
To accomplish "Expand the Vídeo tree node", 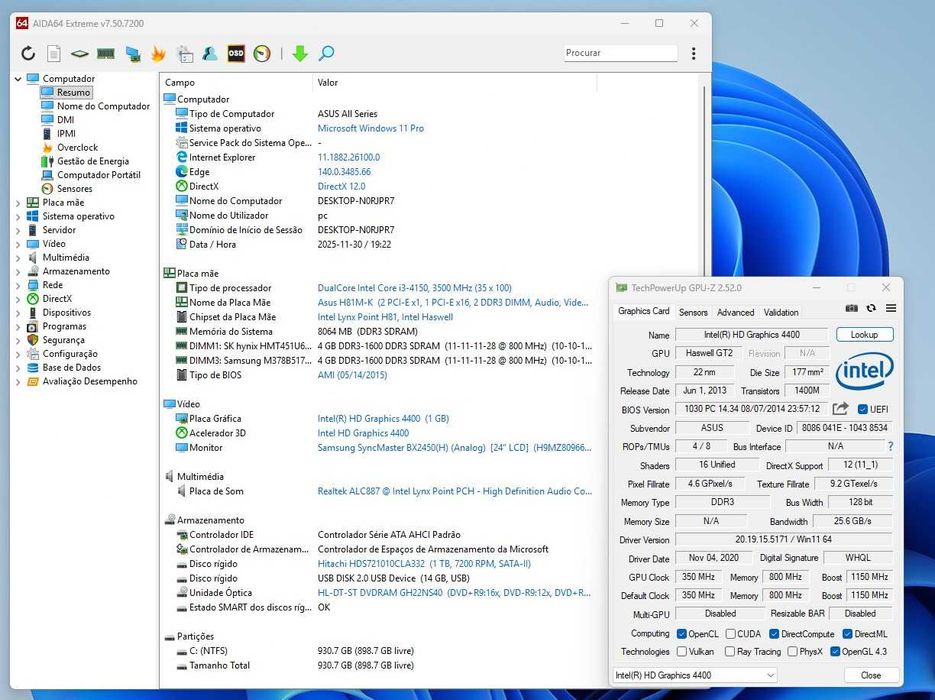I will (x=18, y=244).
